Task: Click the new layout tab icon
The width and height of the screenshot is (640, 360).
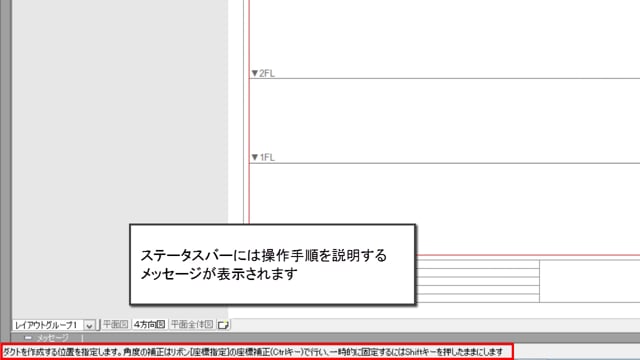Action: point(223,325)
